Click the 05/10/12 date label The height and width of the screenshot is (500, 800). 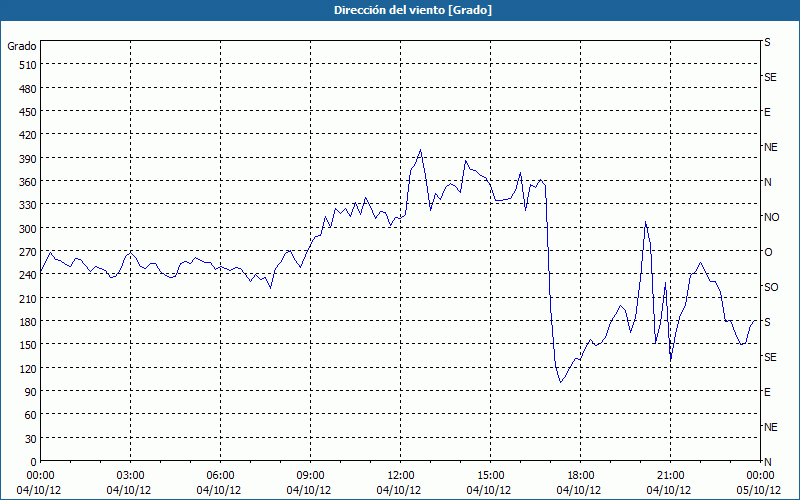[x=759, y=490]
